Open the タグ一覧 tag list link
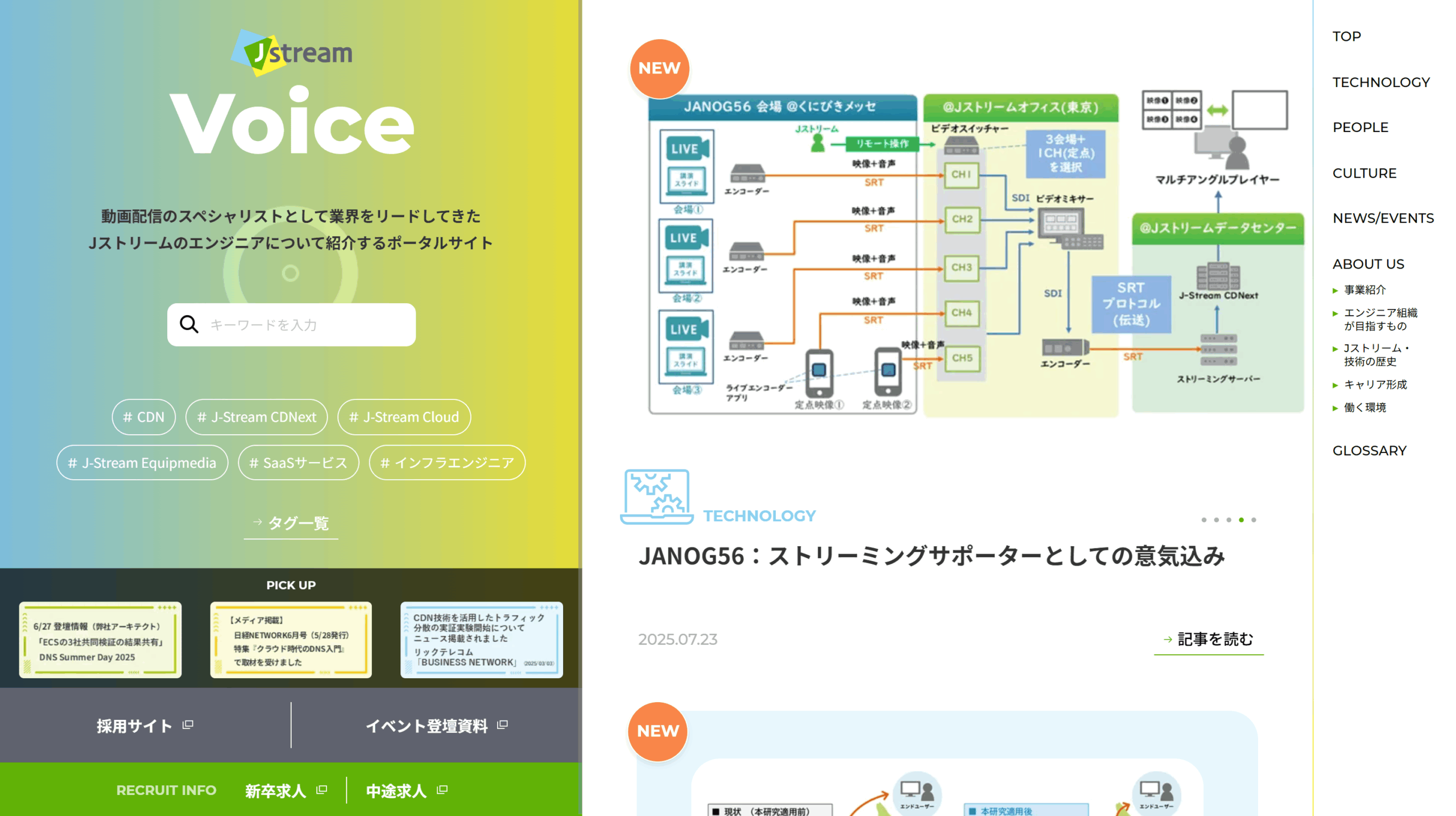The image size is (1456, 816). (x=291, y=523)
